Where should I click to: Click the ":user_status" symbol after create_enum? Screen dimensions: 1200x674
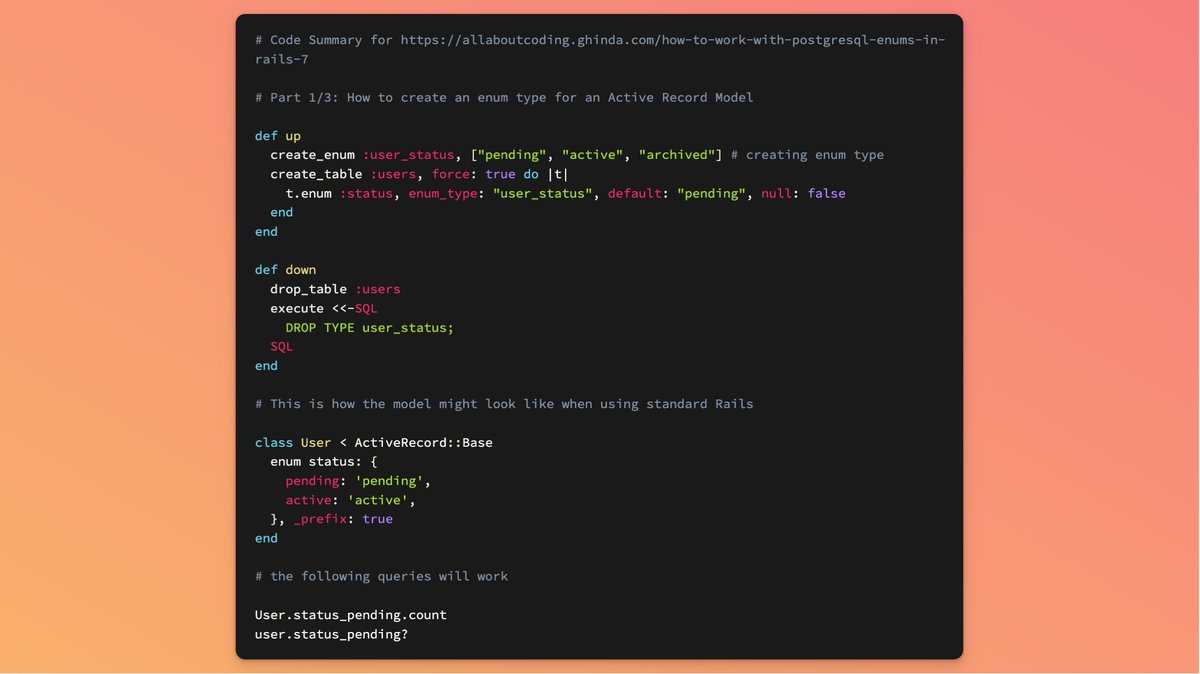(x=408, y=155)
